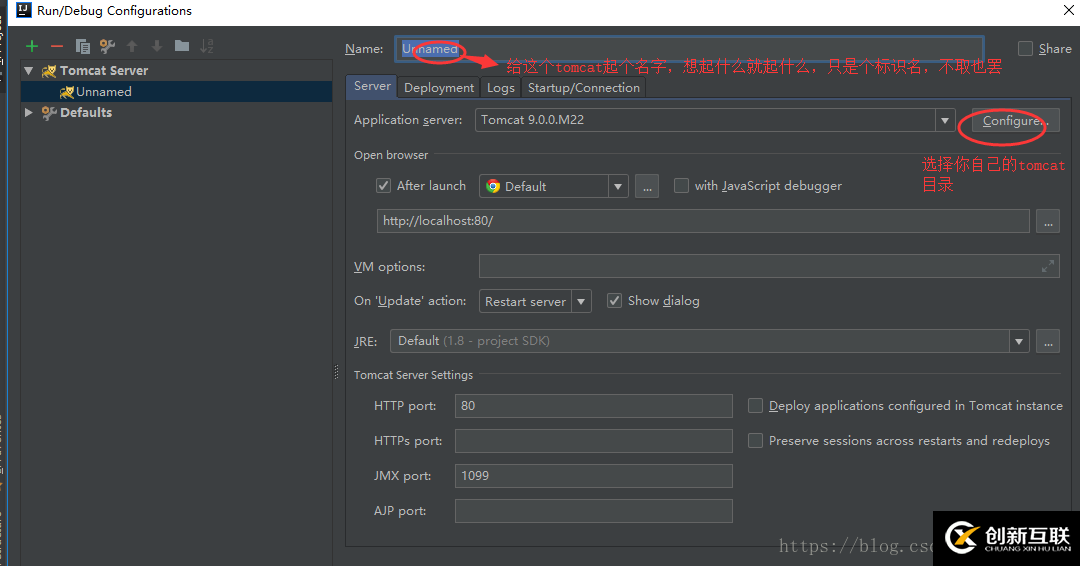Expand the Defaults tree node
The height and width of the screenshot is (566, 1080).
(x=29, y=112)
